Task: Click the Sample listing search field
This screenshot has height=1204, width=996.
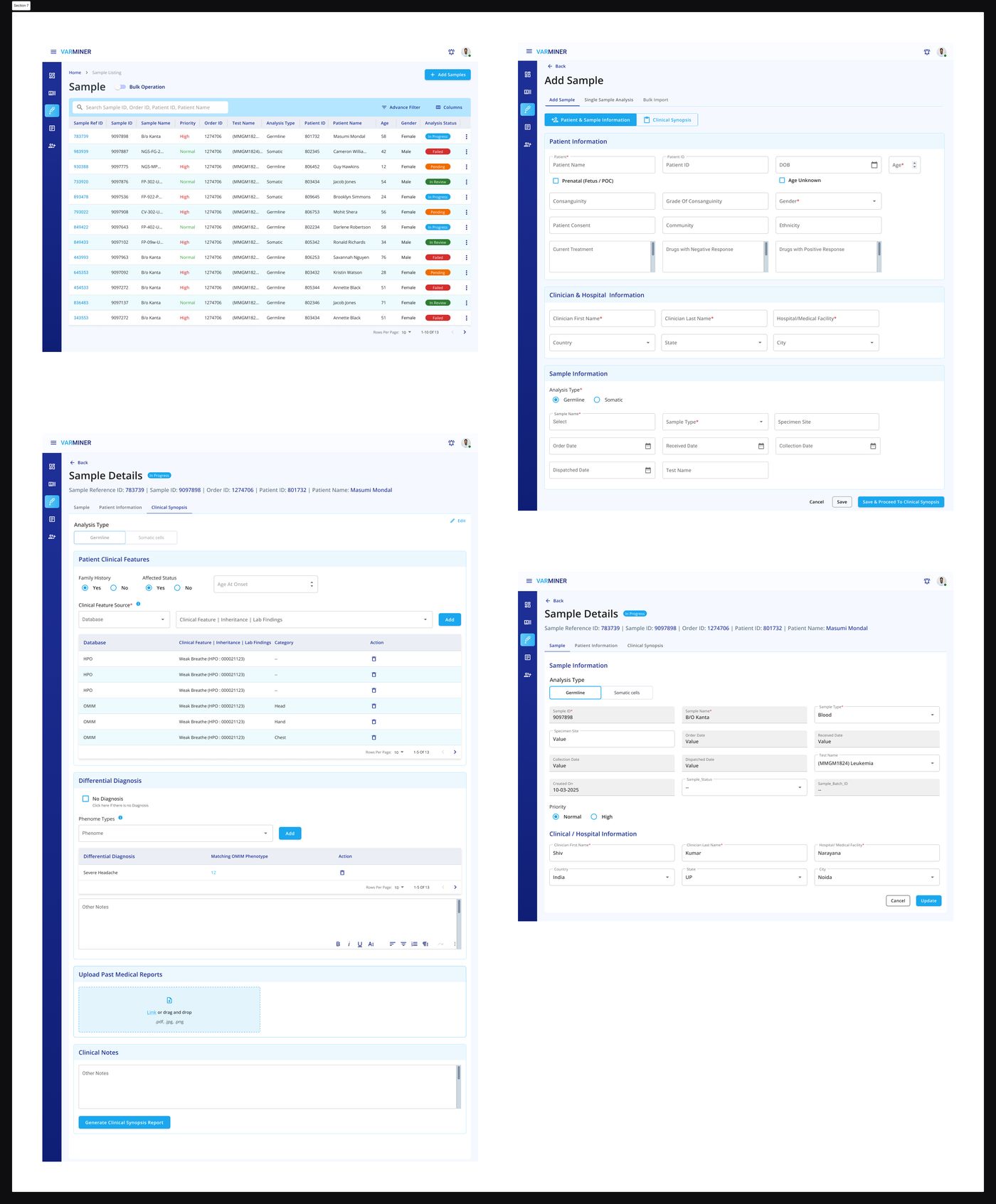Action: point(151,107)
